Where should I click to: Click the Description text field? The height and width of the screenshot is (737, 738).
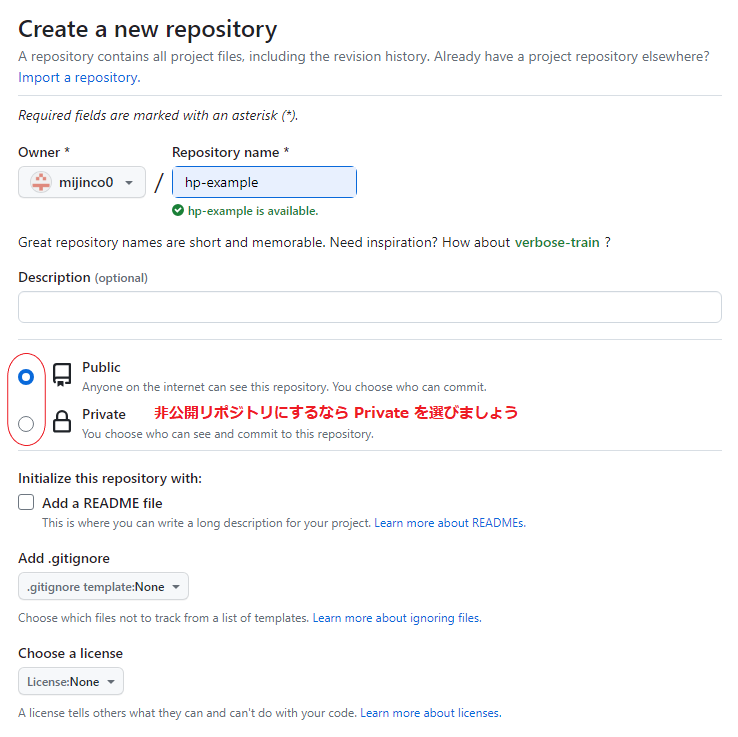369,307
